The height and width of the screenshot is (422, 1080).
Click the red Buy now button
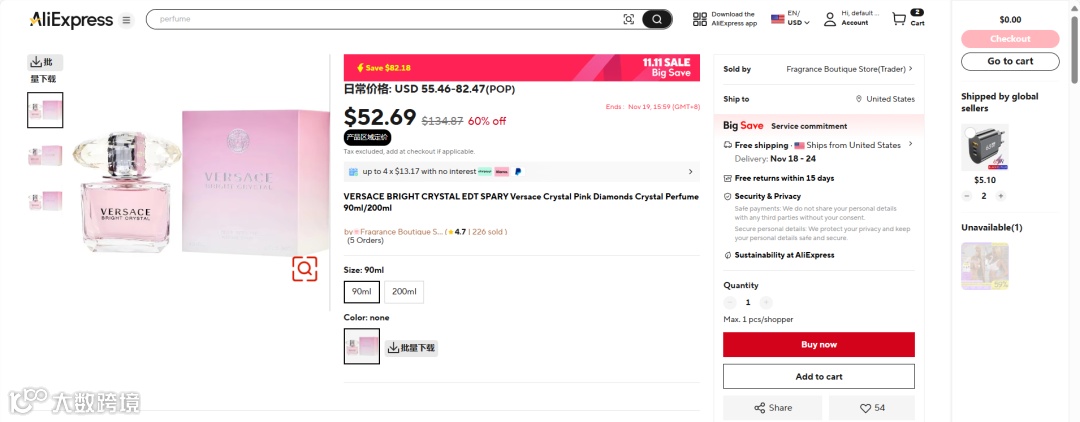coord(818,344)
